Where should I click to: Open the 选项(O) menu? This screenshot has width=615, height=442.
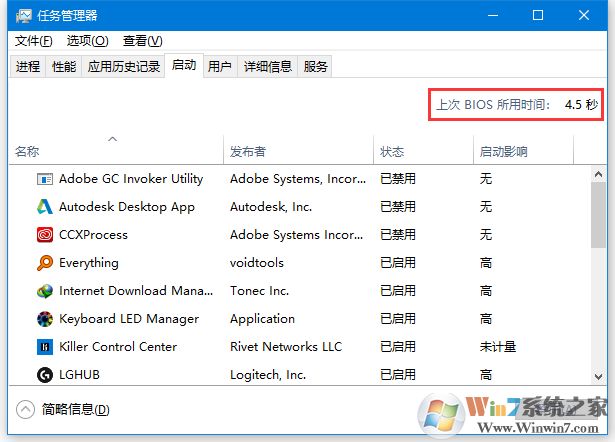coord(87,41)
